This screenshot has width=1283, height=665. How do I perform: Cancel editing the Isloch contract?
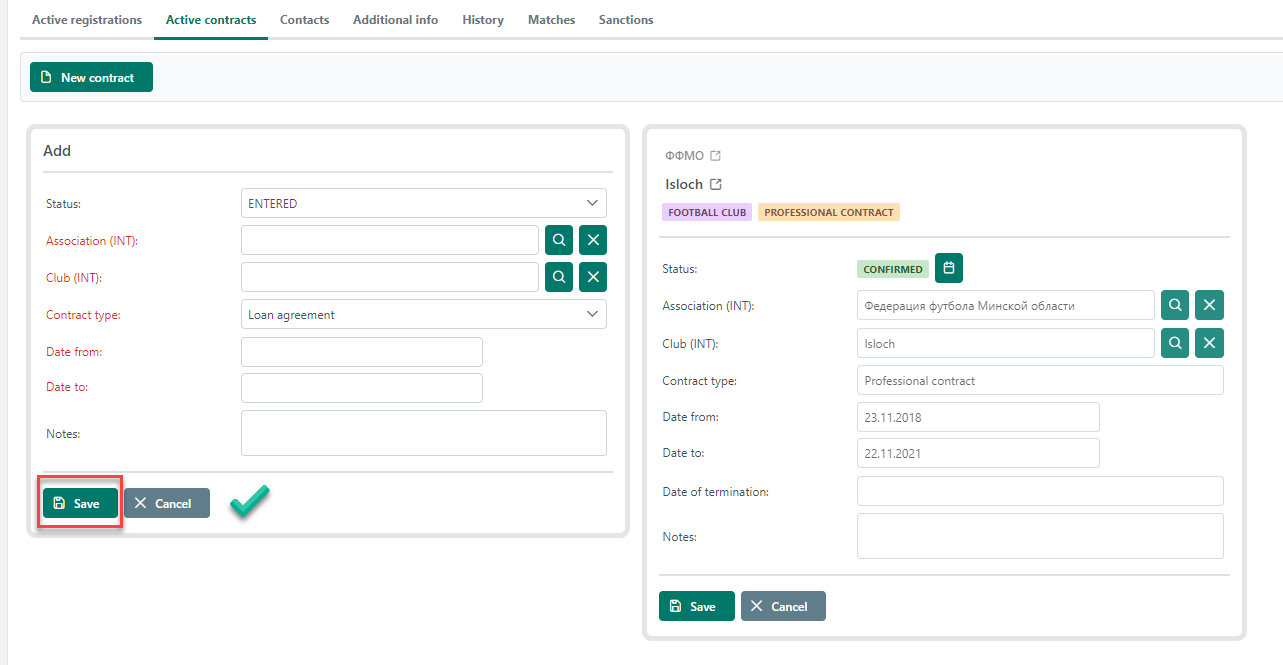point(783,606)
